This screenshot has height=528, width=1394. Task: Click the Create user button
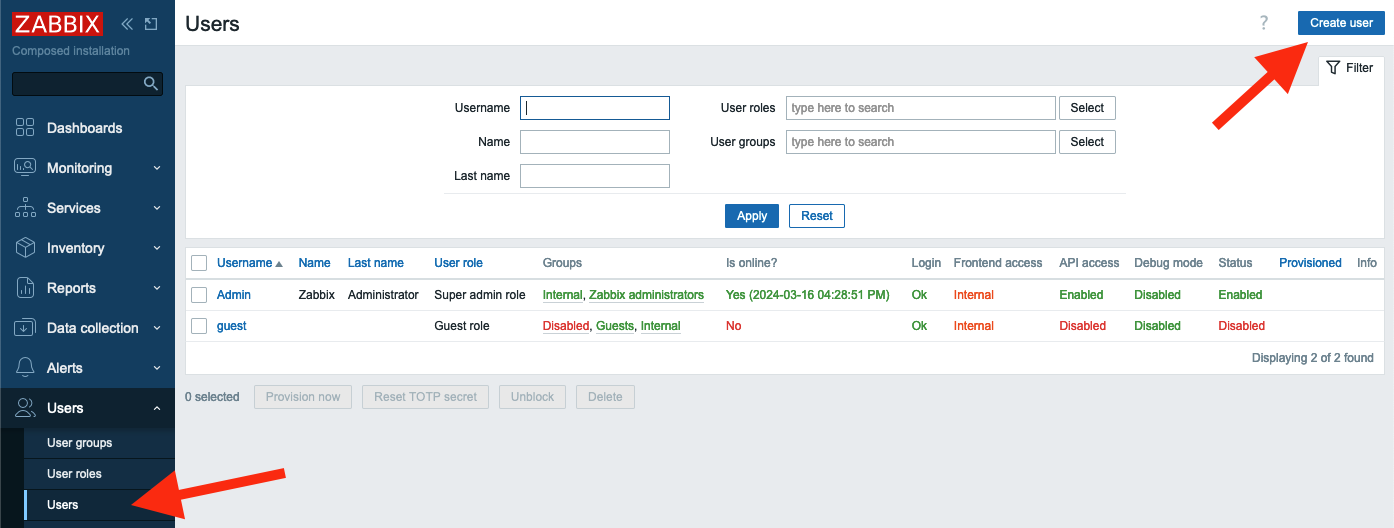pos(1341,23)
